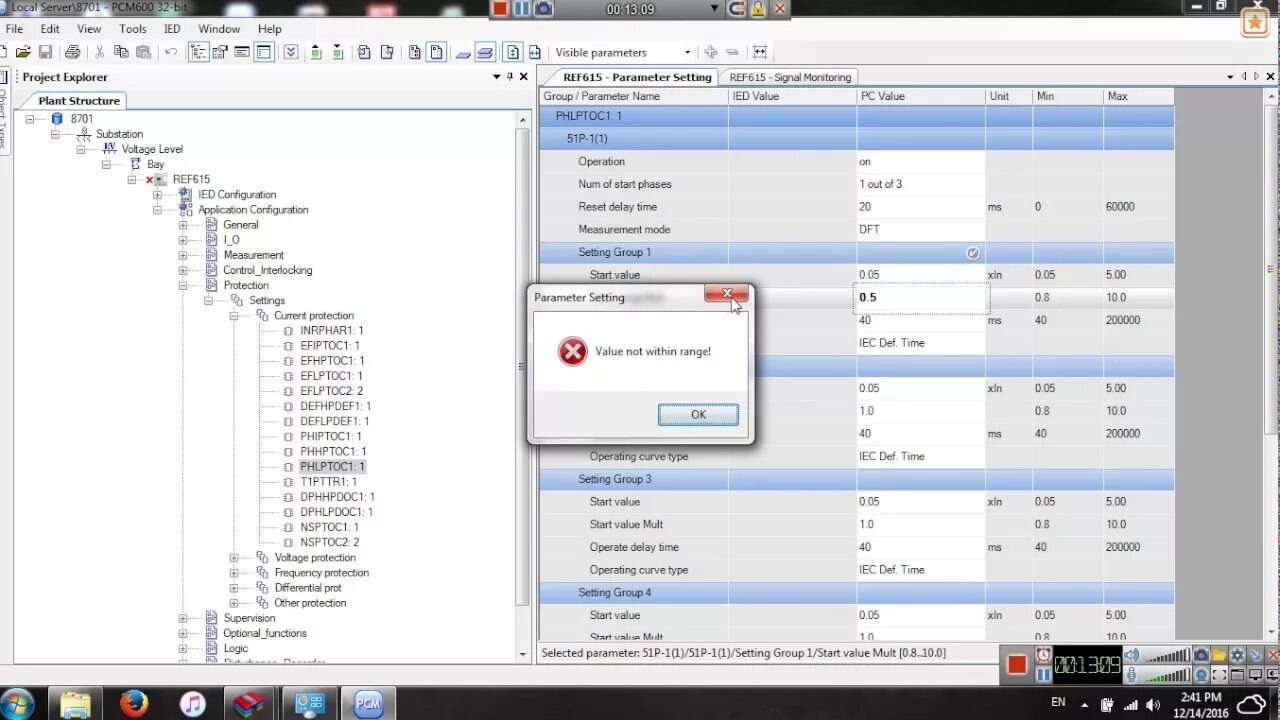Click the Operation PC Value cell showing on
The image size is (1280, 720).
pyautogui.click(x=921, y=161)
